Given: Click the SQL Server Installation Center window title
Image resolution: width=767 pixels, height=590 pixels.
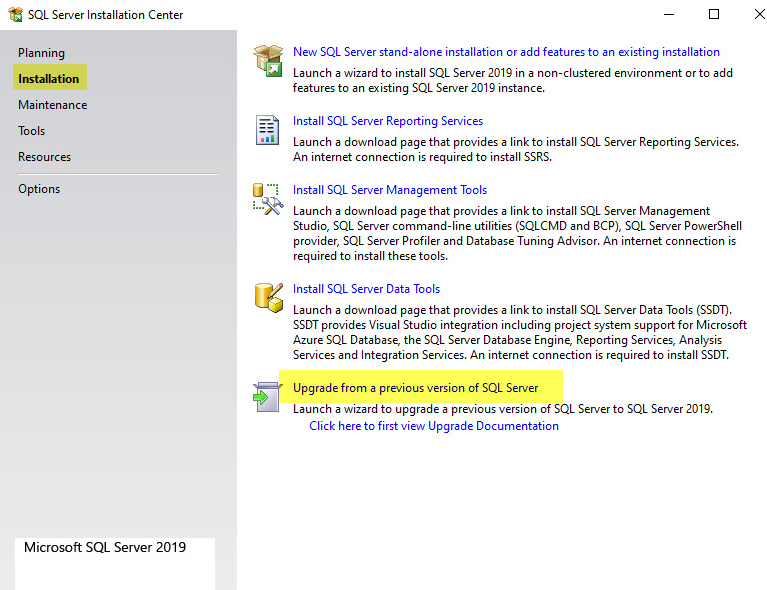Looking at the screenshot, I should point(106,15).
